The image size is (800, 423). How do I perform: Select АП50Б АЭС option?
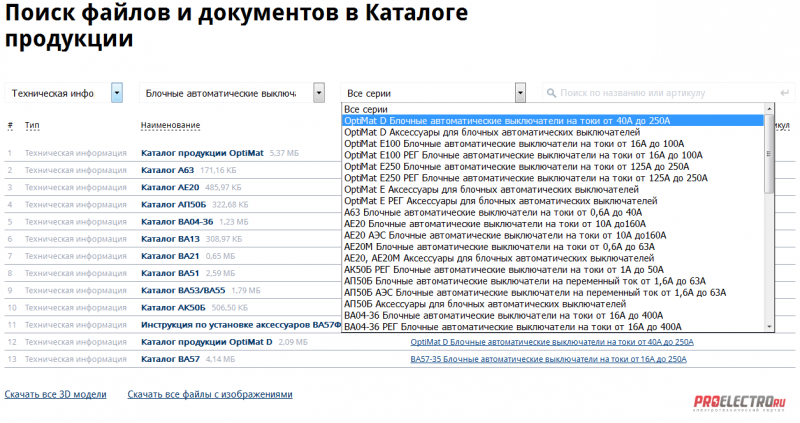tap(553, 292)
